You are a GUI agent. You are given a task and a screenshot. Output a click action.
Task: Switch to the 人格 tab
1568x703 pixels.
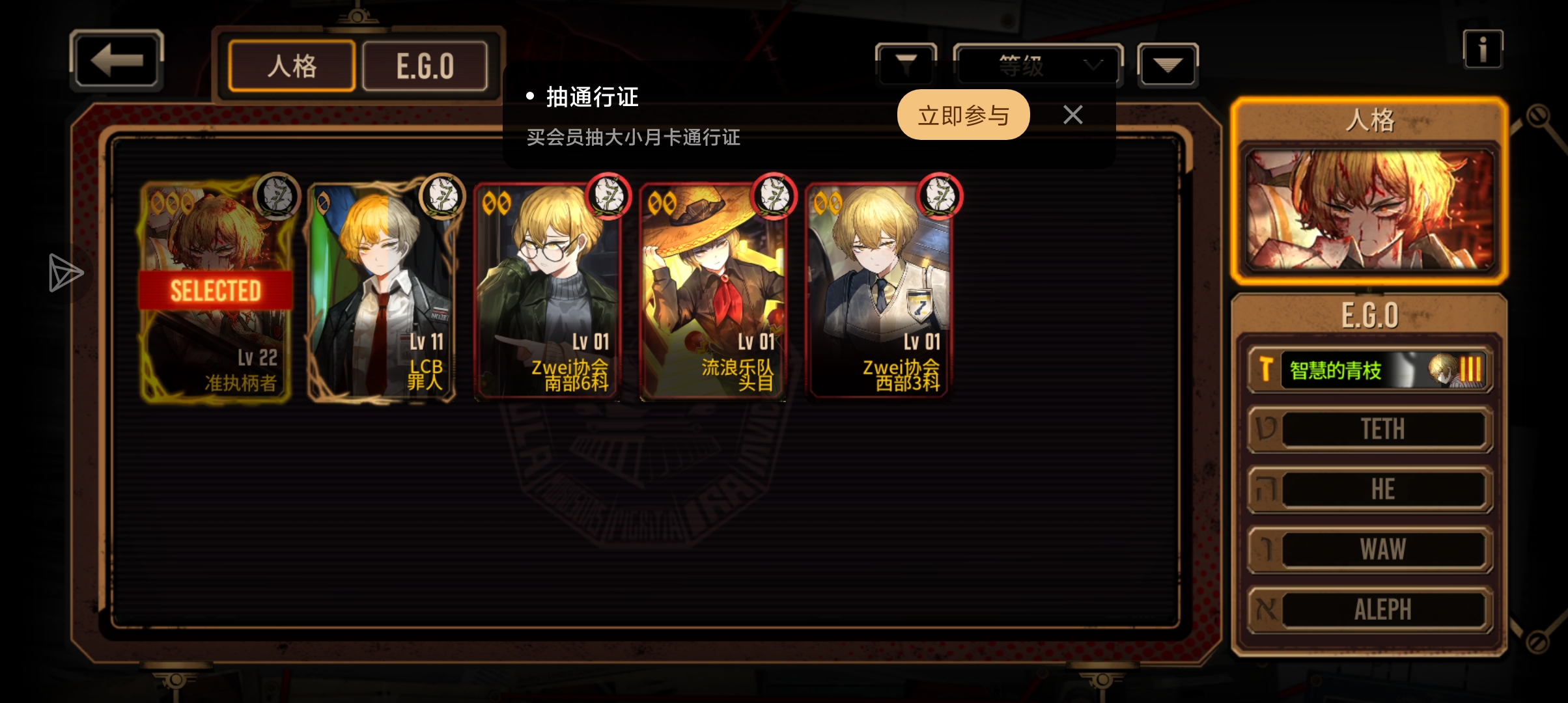click(x=292, y=66)
